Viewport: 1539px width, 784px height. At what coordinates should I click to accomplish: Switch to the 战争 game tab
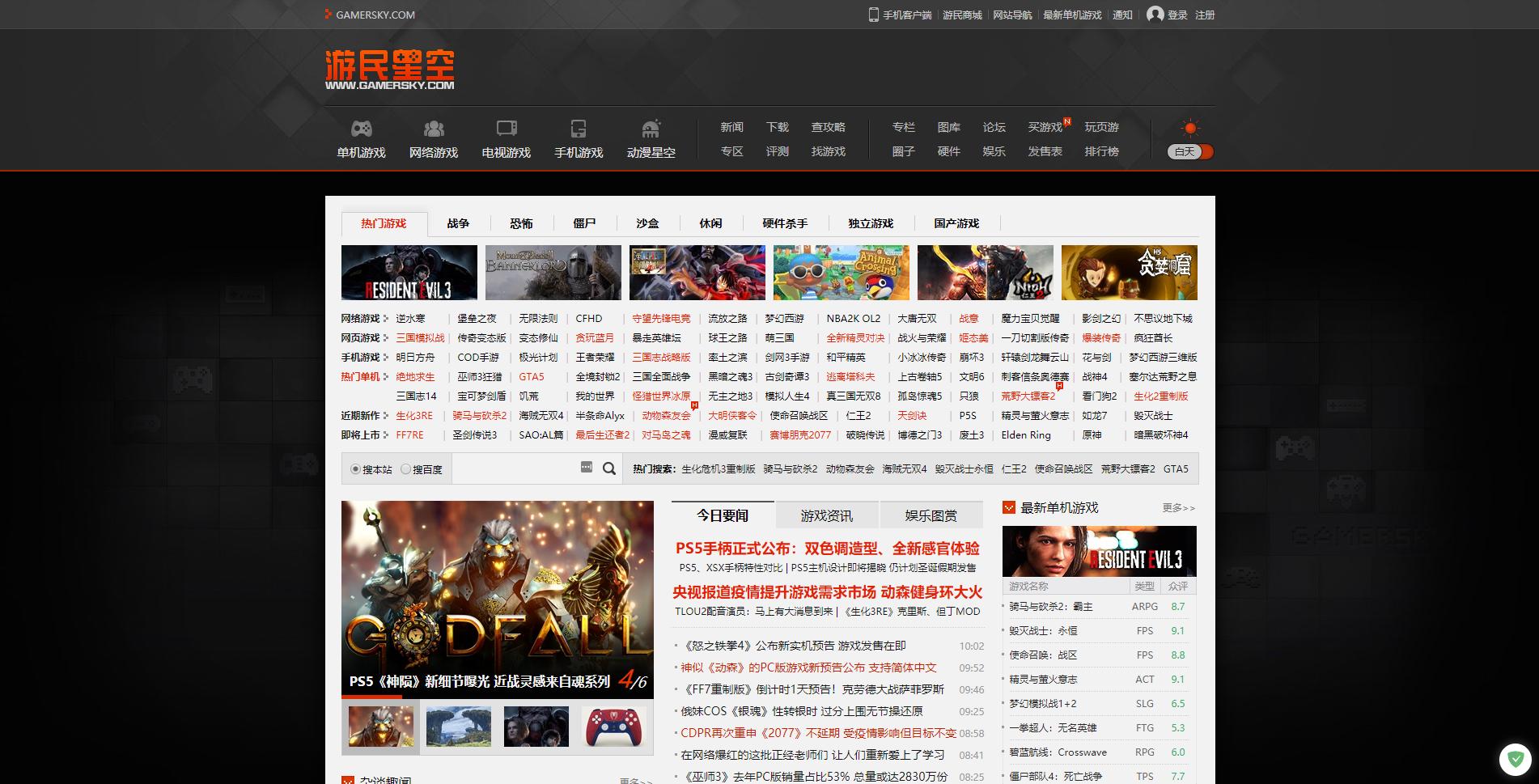(x=458, y=223)
